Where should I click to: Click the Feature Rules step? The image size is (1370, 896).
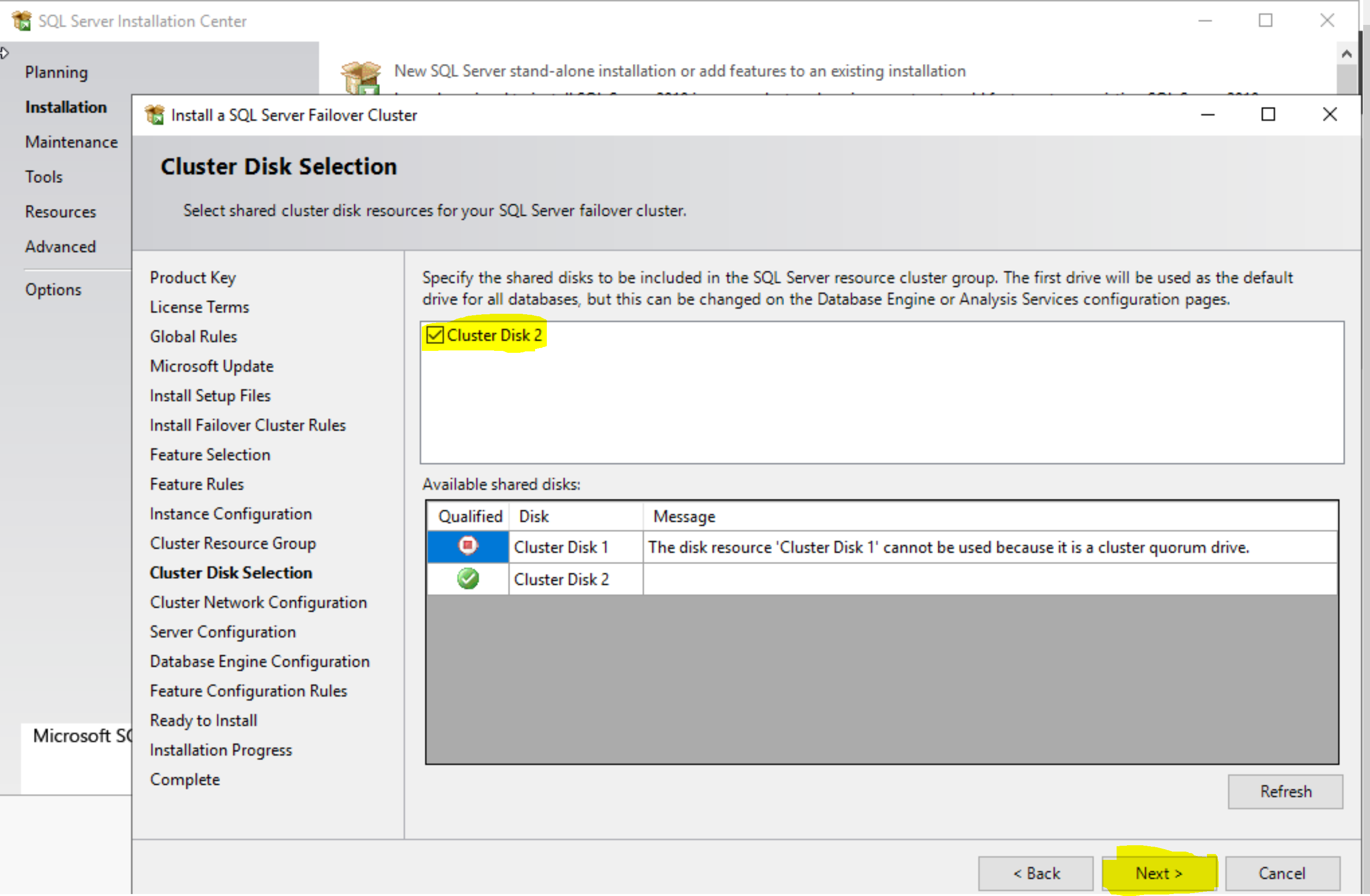click(x=197, y=484)
